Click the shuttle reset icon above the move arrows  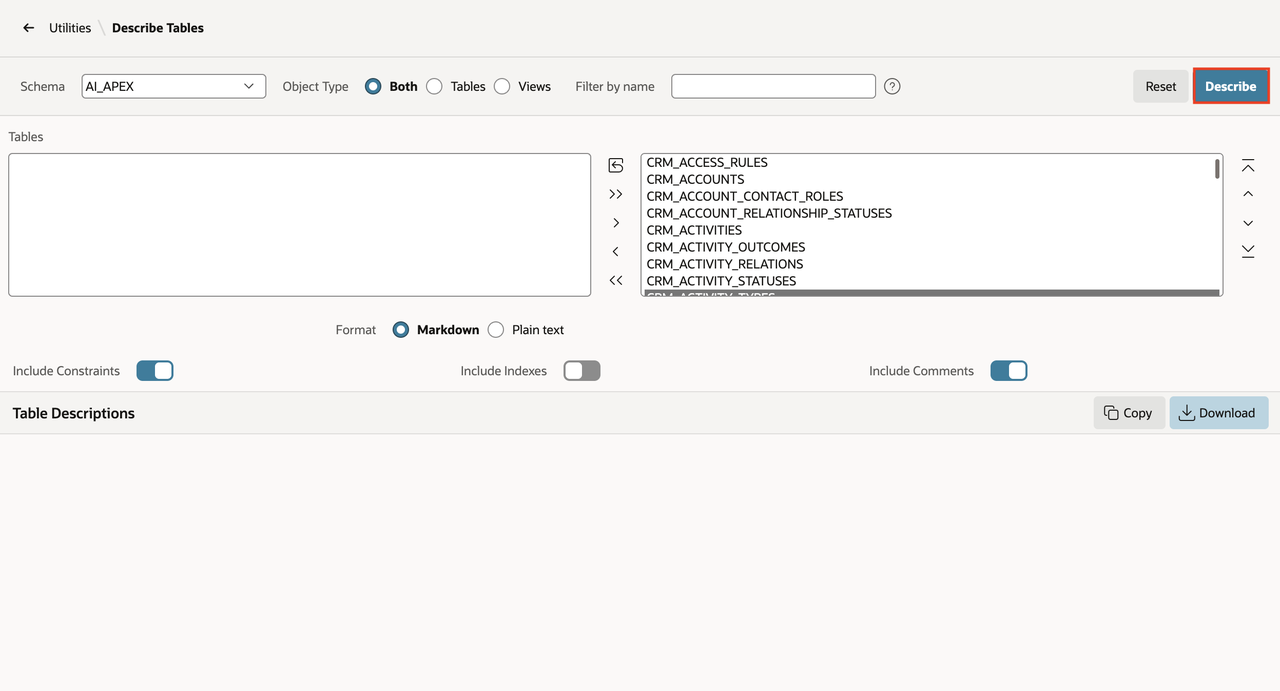[616, 165]
